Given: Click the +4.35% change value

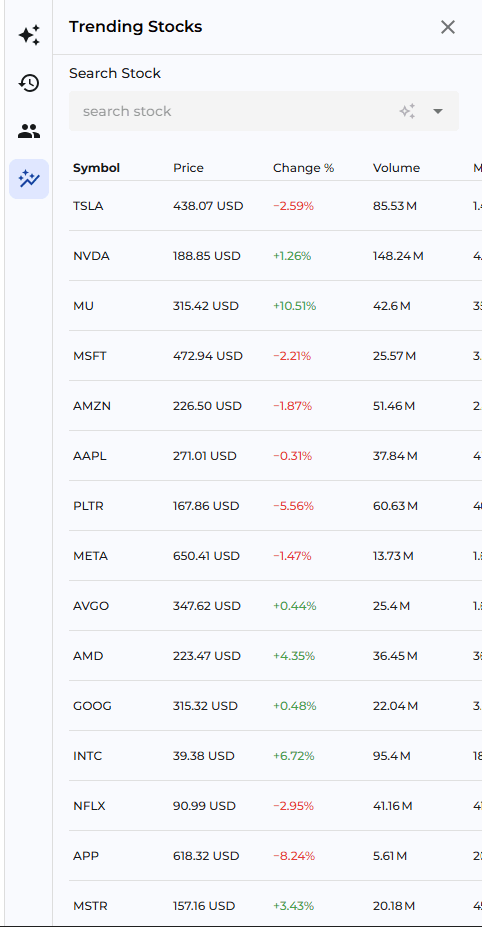Looking at the screenshot, I should pyautogui.click(x=294, y=656).
